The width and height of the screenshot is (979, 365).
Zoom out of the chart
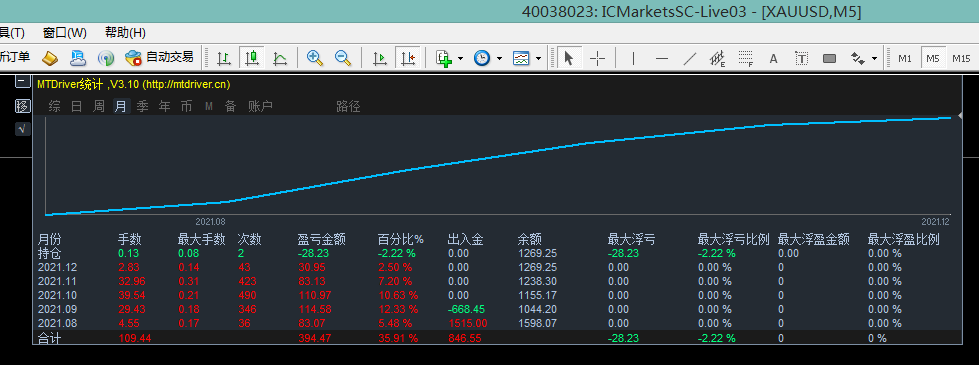click(343, 58)
